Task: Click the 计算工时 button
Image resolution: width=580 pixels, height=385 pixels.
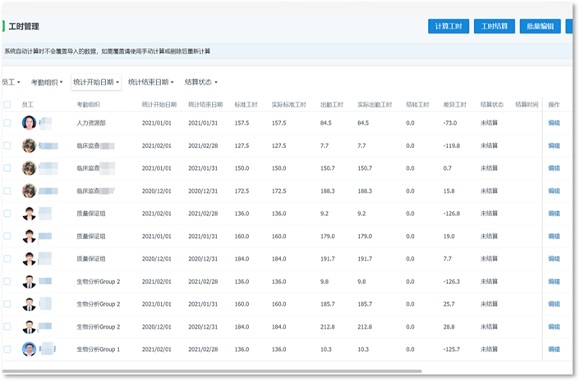Action: 448,26
